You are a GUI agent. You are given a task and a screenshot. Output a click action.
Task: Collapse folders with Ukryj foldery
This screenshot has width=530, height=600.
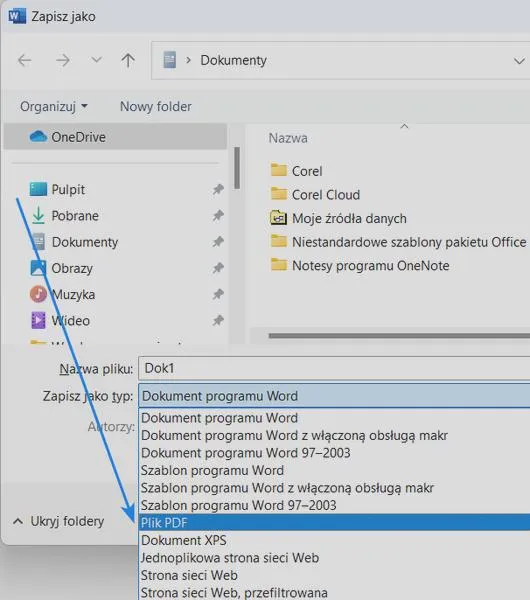coord(59,521)
